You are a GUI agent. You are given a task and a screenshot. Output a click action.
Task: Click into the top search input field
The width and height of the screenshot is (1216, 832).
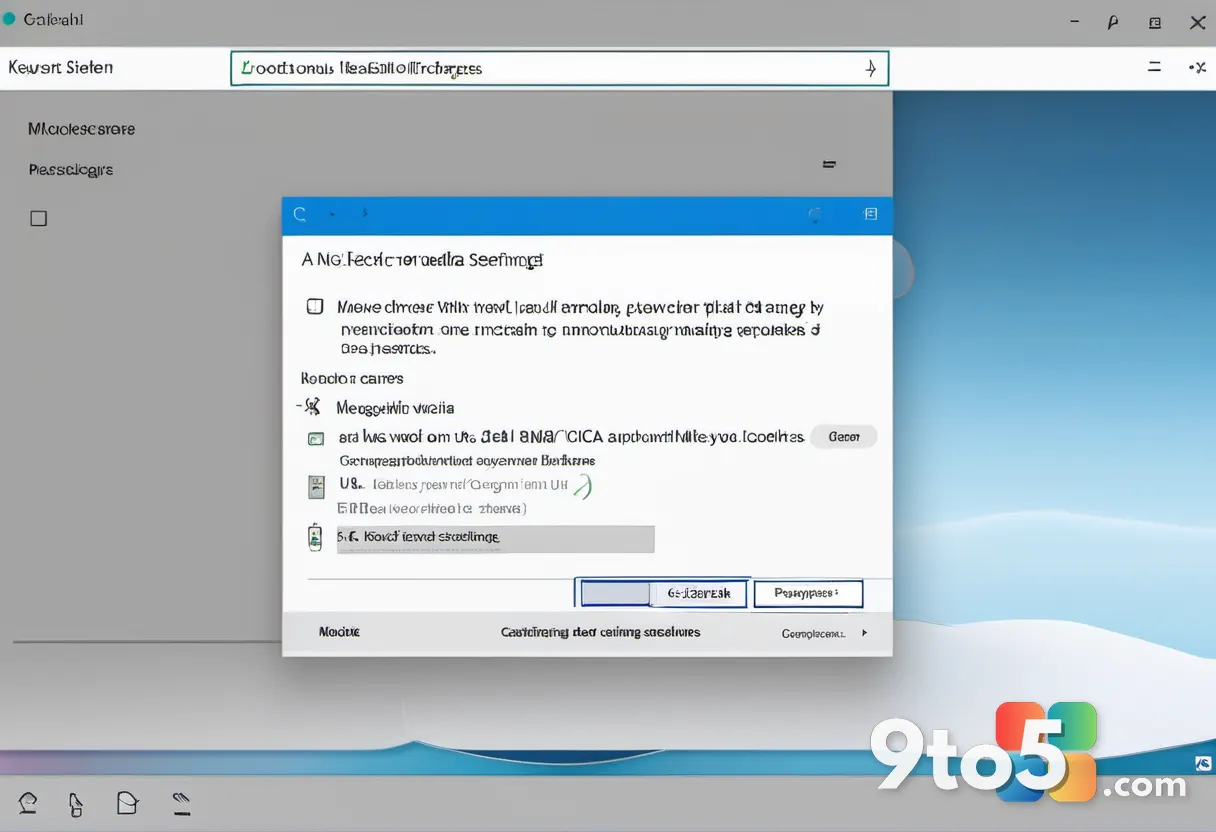click(x=559, y=68)
